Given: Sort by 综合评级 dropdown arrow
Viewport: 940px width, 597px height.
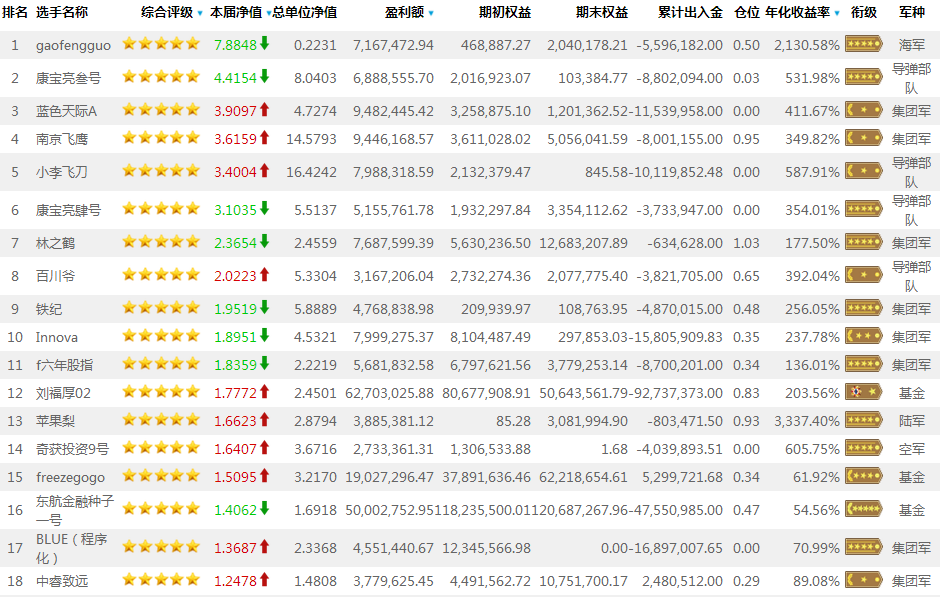Looking at the screenshot, I should click(200, 14).
